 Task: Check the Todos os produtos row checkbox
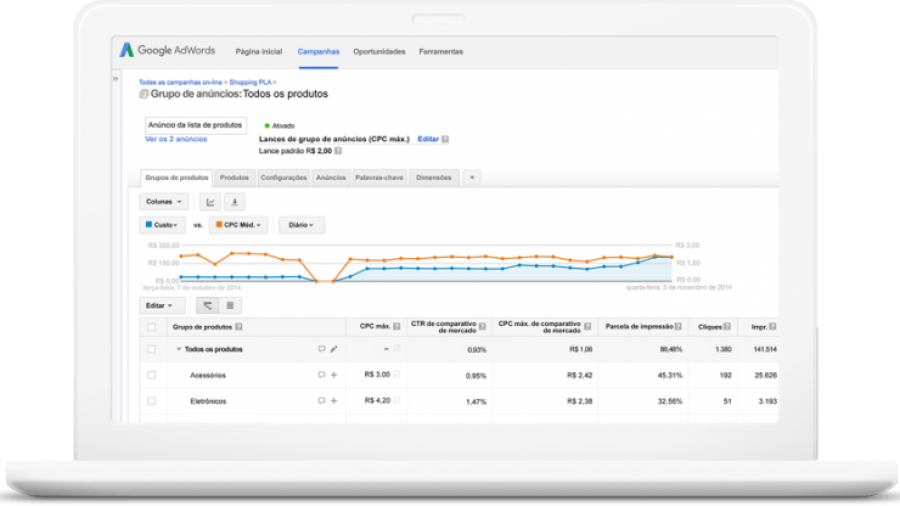click(x=152, y=349)
